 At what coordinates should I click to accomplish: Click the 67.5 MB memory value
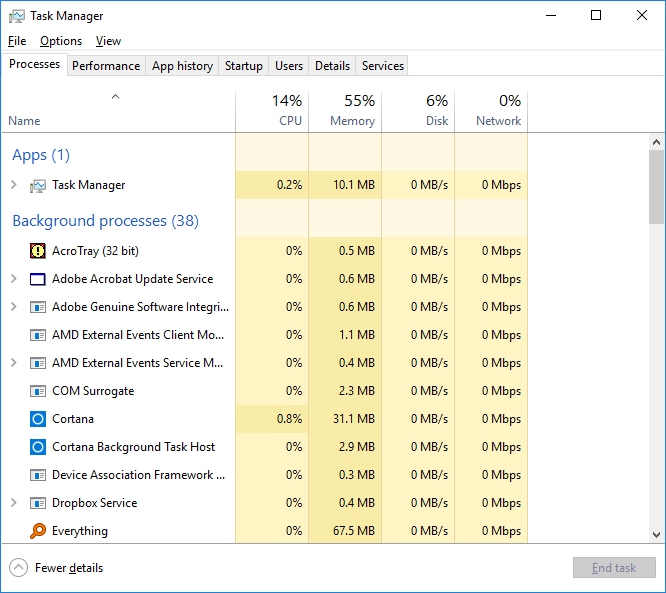[354, 531]
